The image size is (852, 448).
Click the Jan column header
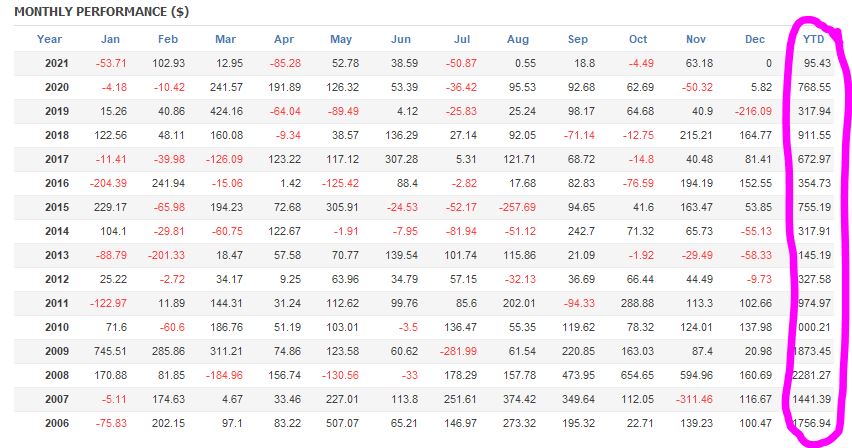click(x=113, y=39)
